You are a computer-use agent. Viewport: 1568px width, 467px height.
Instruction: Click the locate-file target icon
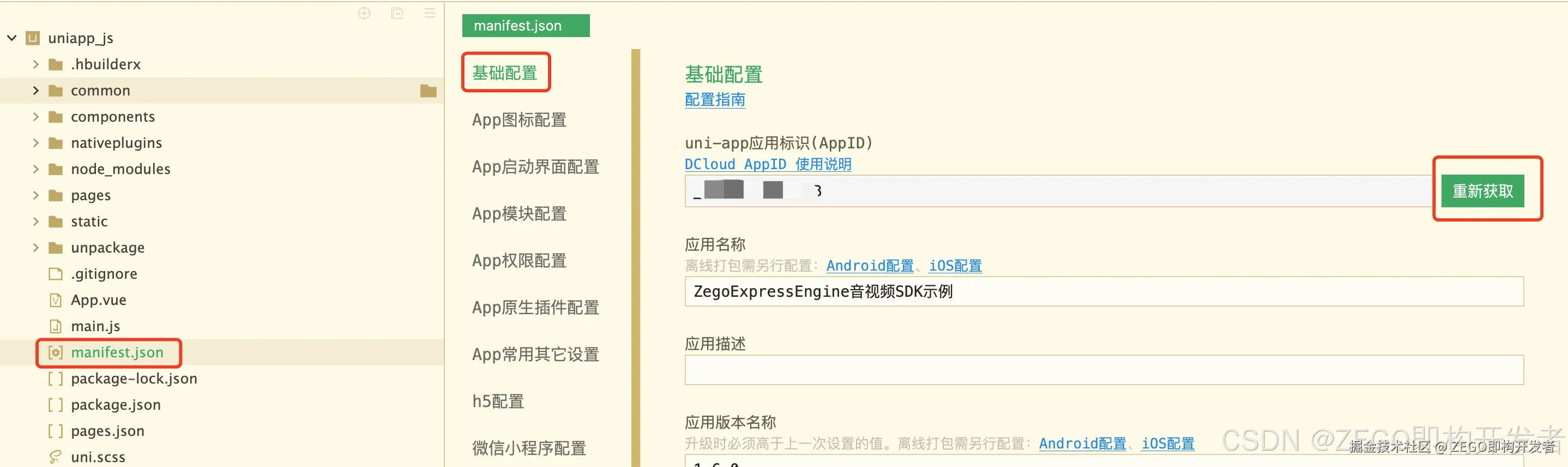pos(364,14)
